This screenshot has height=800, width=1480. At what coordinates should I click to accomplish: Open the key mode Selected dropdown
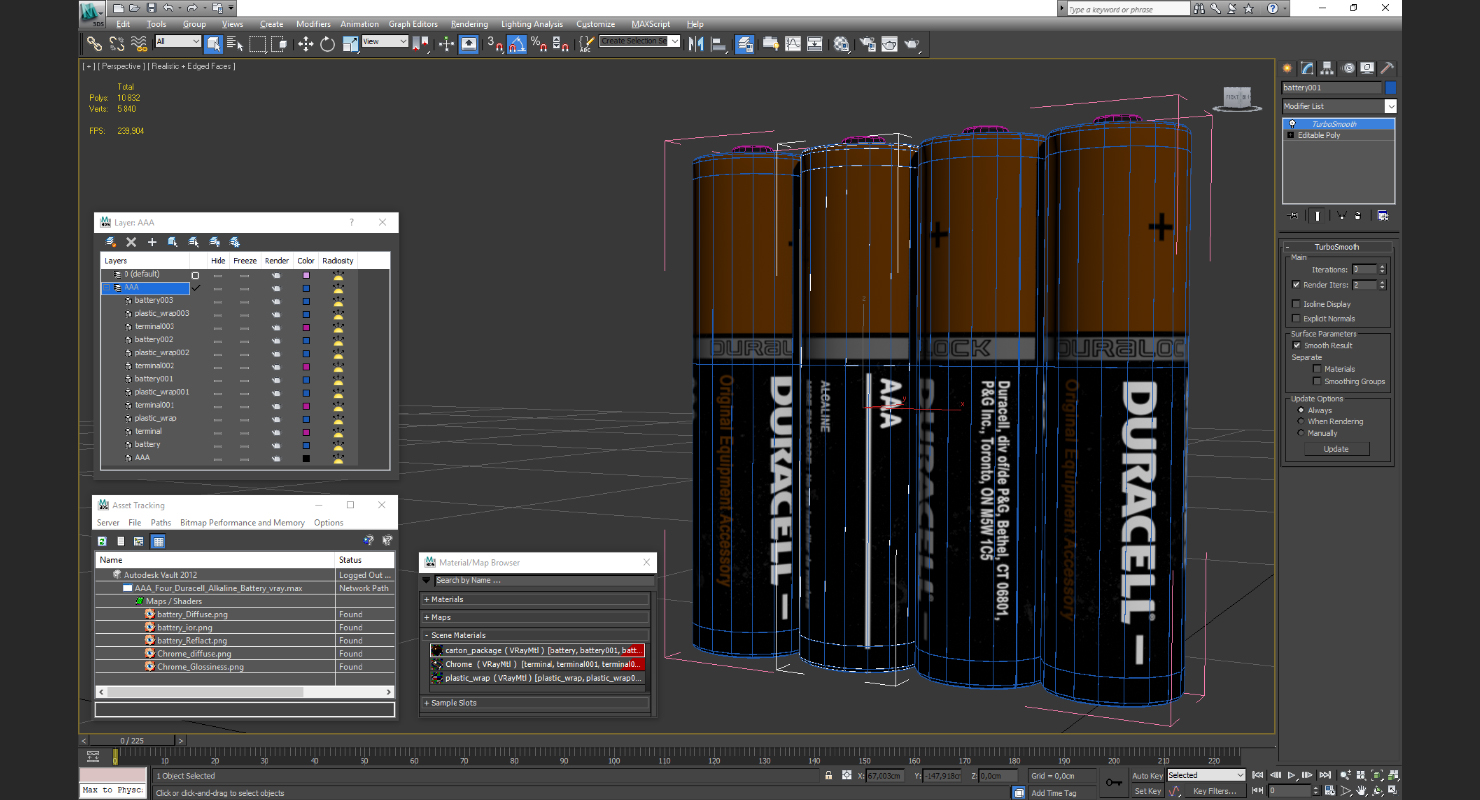click(x=1206, y=775)
